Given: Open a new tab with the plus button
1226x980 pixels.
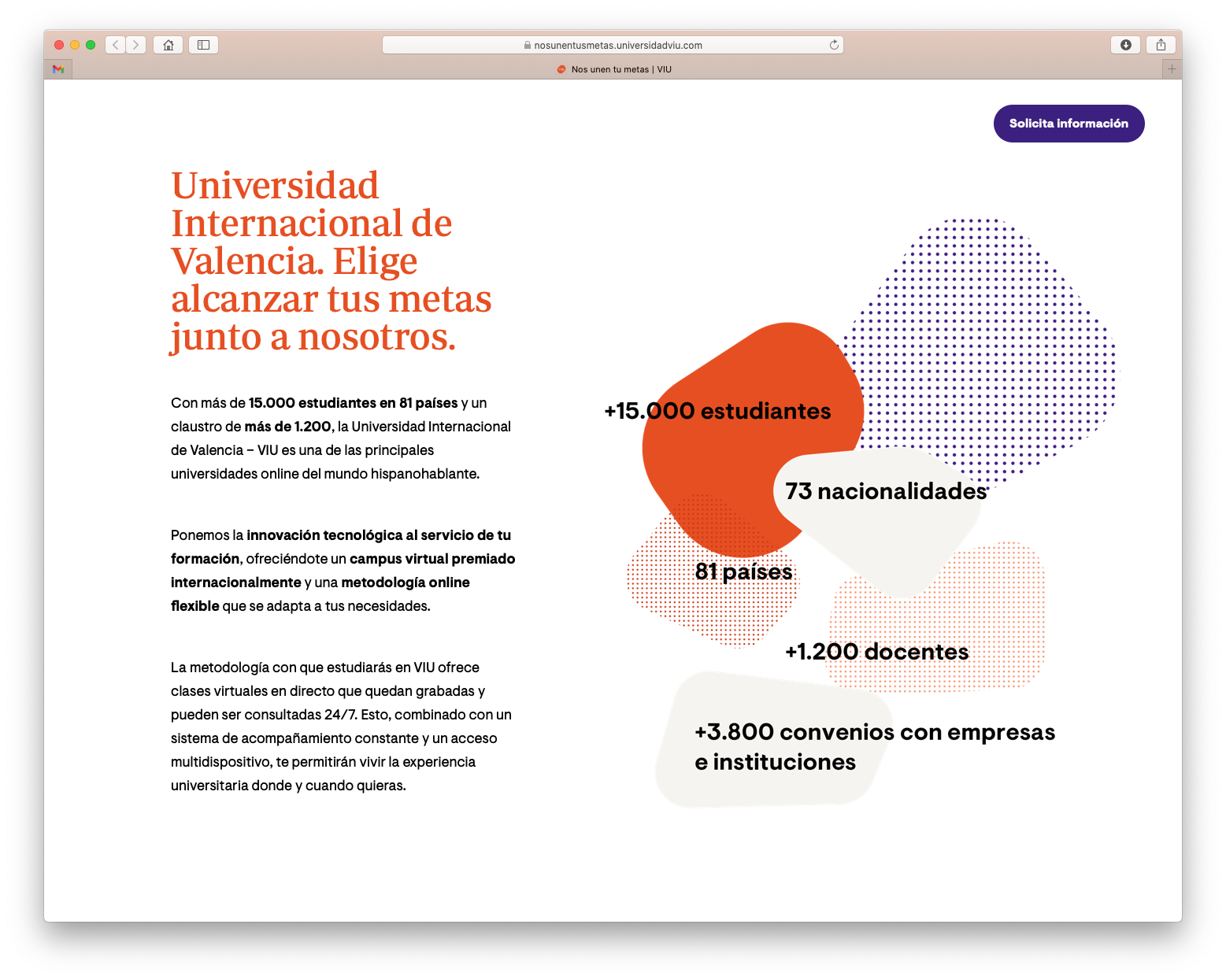Looking at the screenshot, I should tap(1172, 69).
